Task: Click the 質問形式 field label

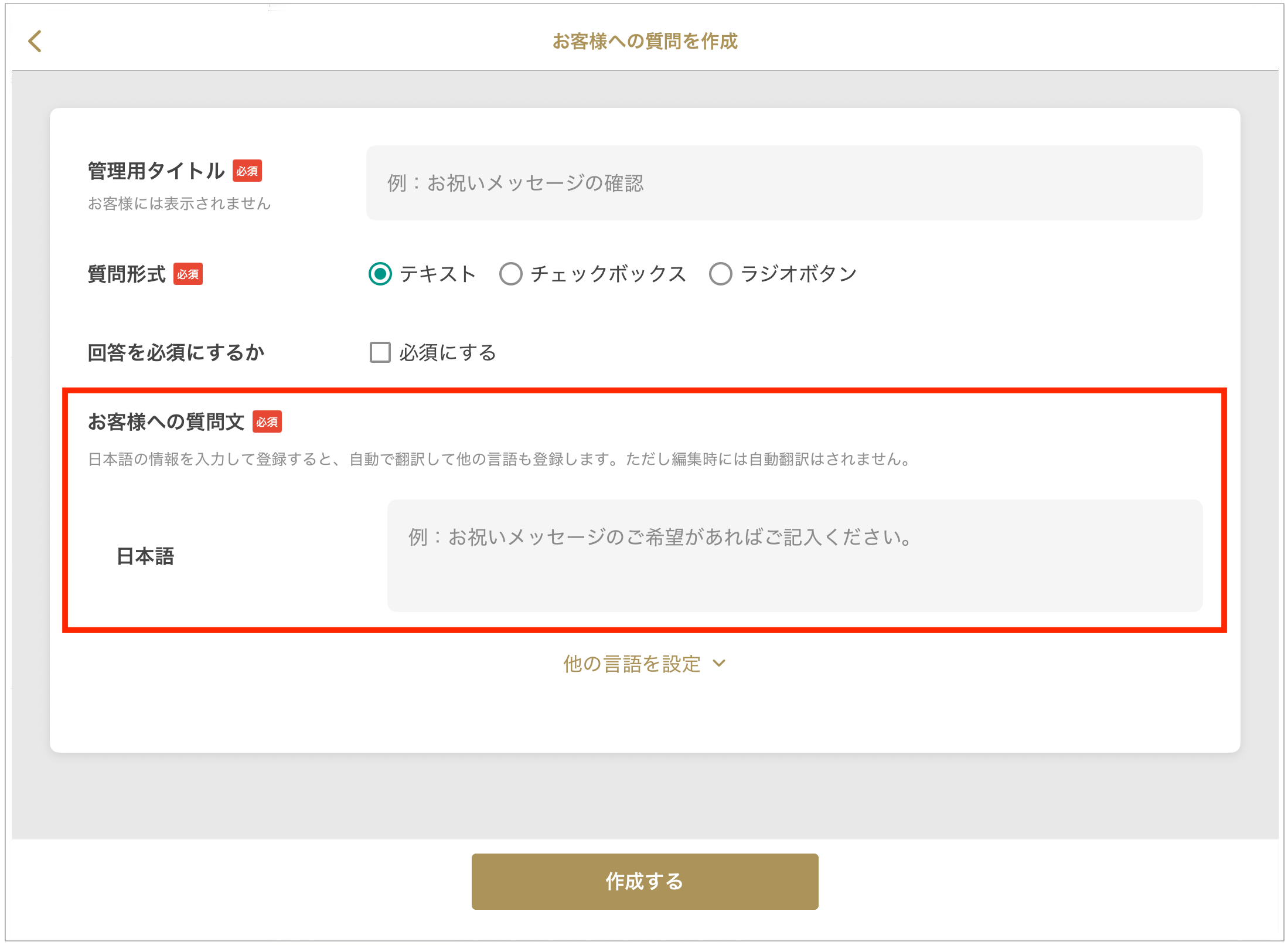Action: (x=127, y=274)
